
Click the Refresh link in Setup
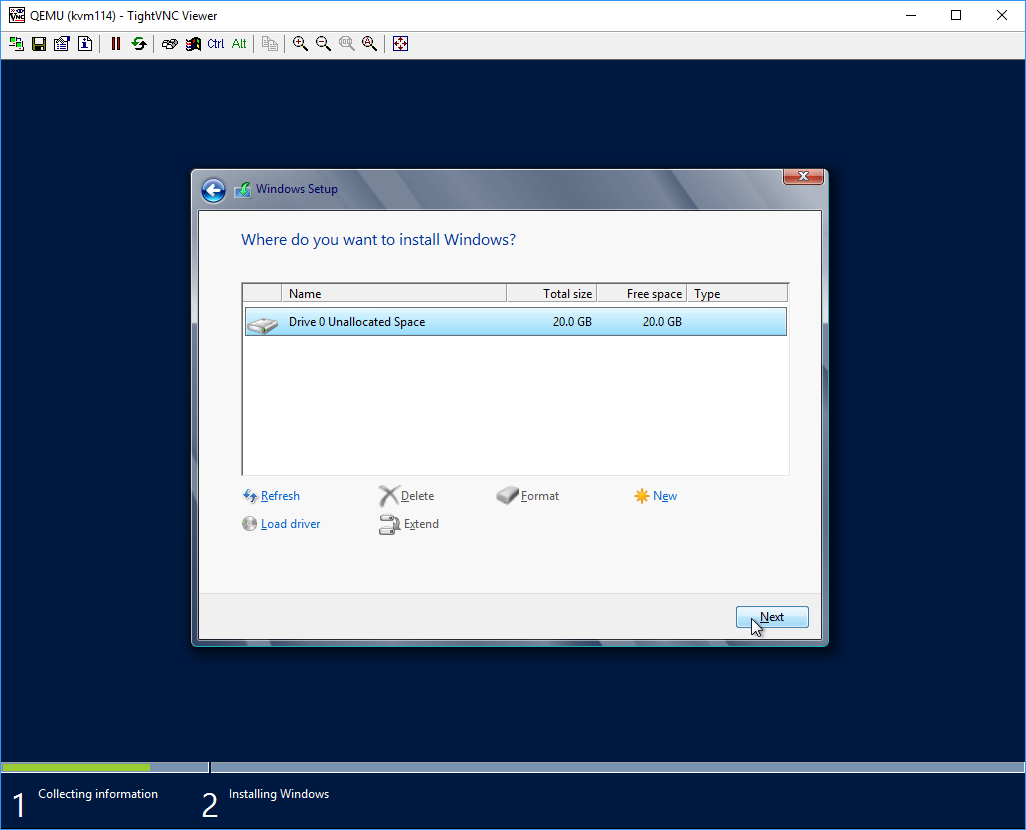[x=280, y=496]
